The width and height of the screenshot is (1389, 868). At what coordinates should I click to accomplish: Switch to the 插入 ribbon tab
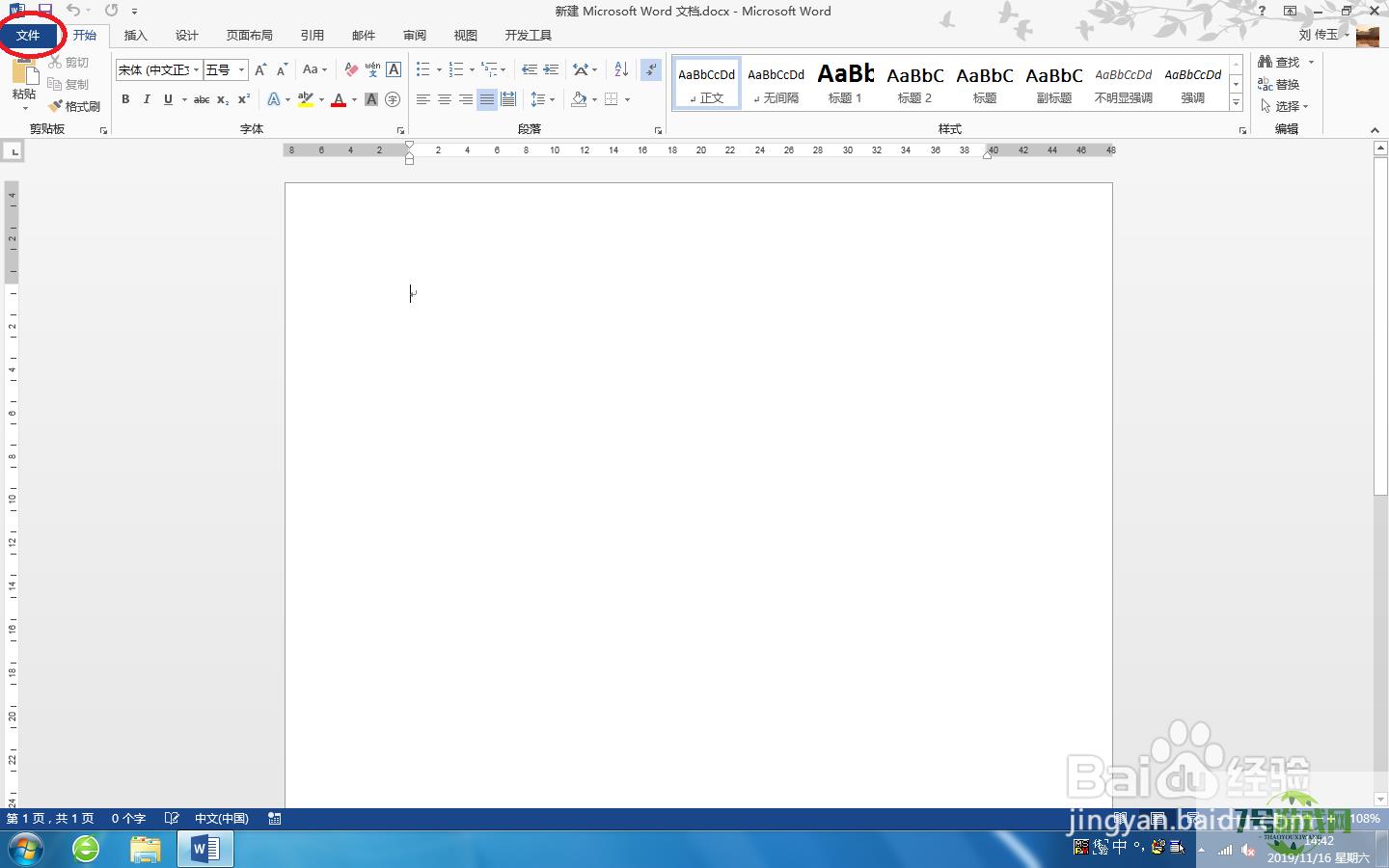coord(136,35)
